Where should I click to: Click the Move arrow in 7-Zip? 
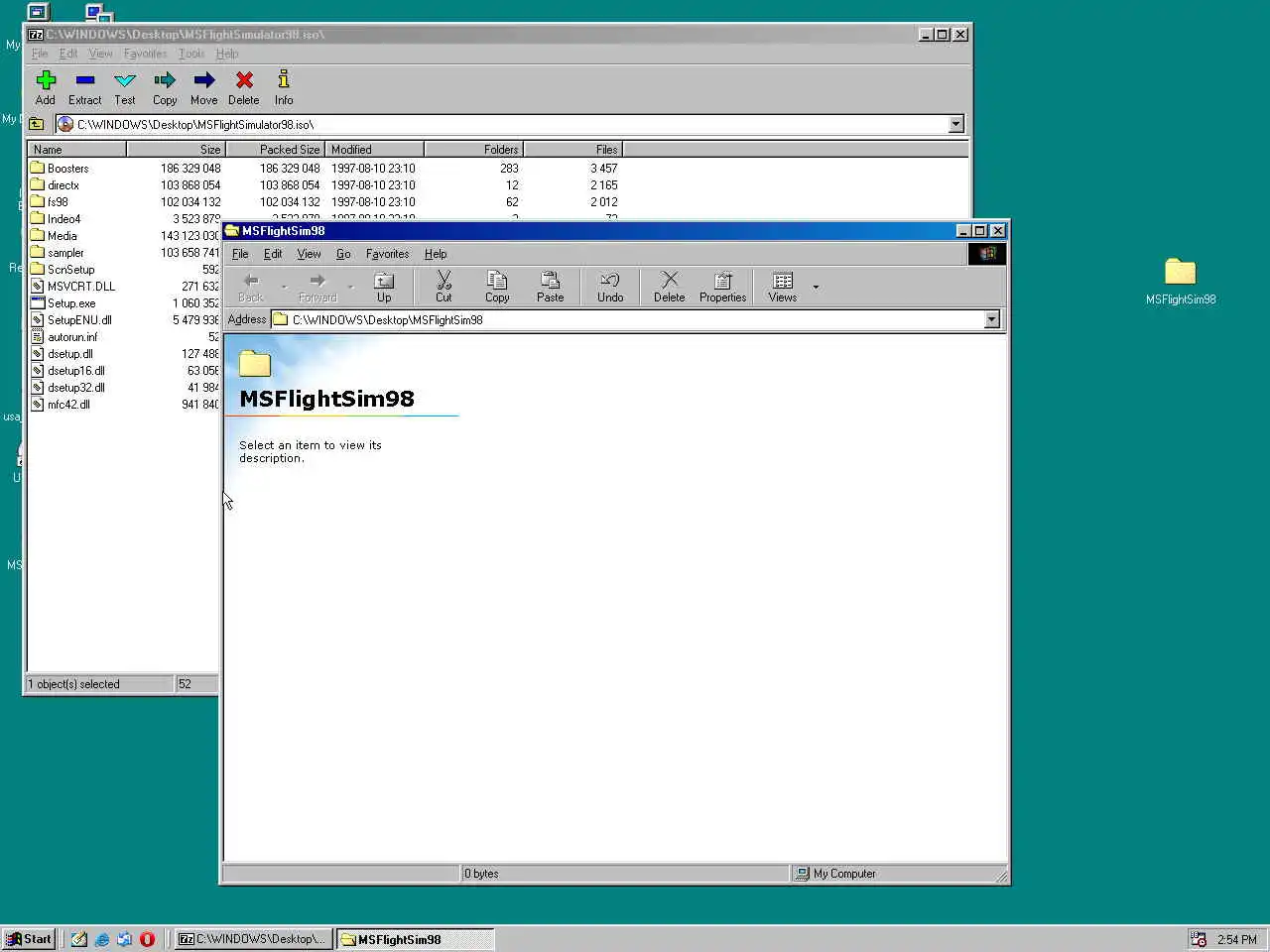tap(204, 87)
